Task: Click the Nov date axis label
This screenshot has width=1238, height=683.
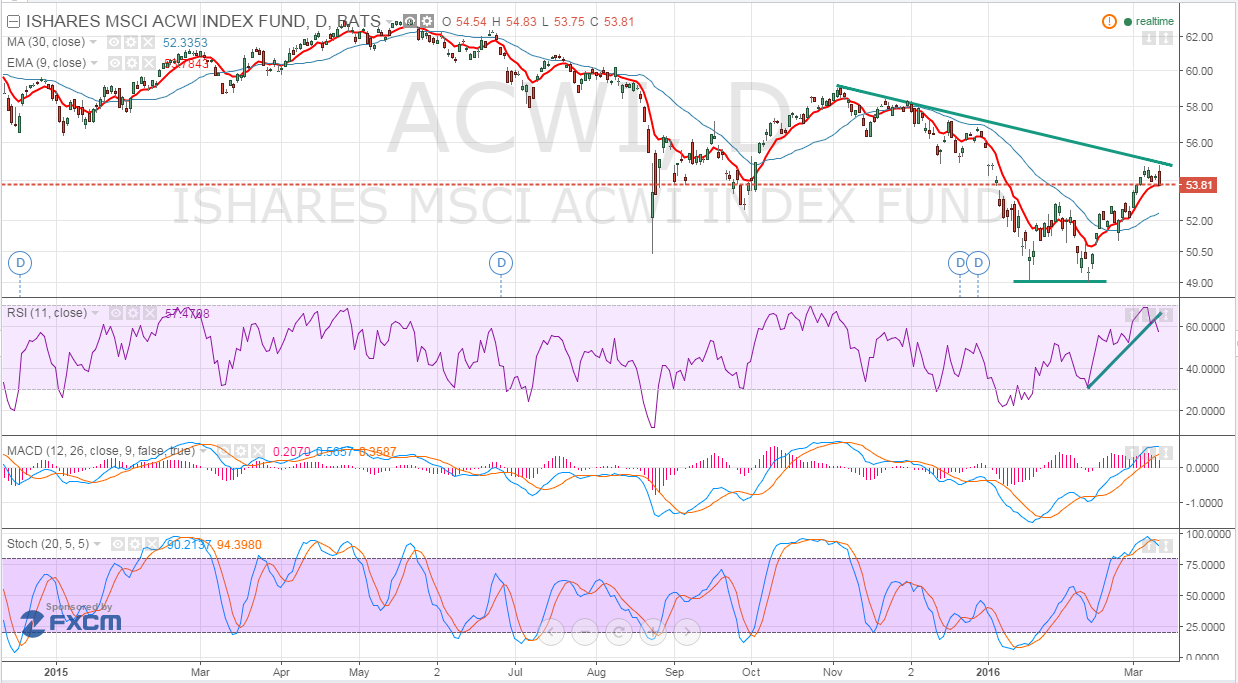Action: coord(833,672)
